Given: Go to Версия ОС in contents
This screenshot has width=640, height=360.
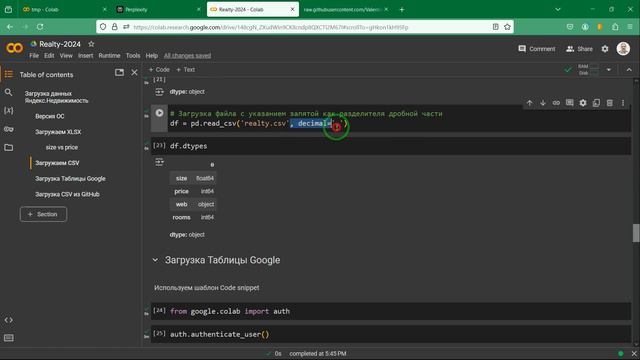Looking at the screenshot, I should (49, 116).
